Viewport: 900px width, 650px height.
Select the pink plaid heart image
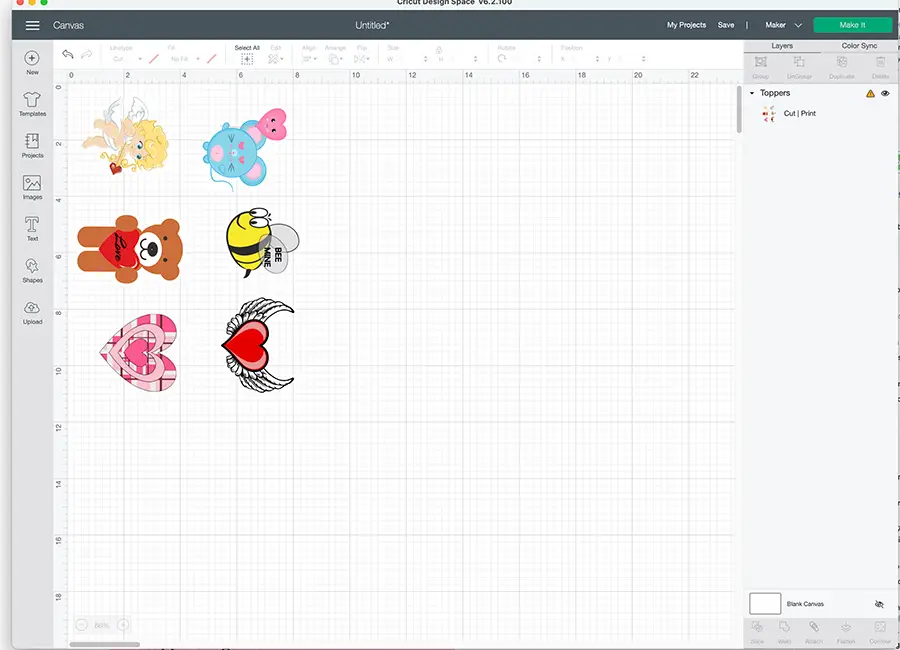click(139, 352)
